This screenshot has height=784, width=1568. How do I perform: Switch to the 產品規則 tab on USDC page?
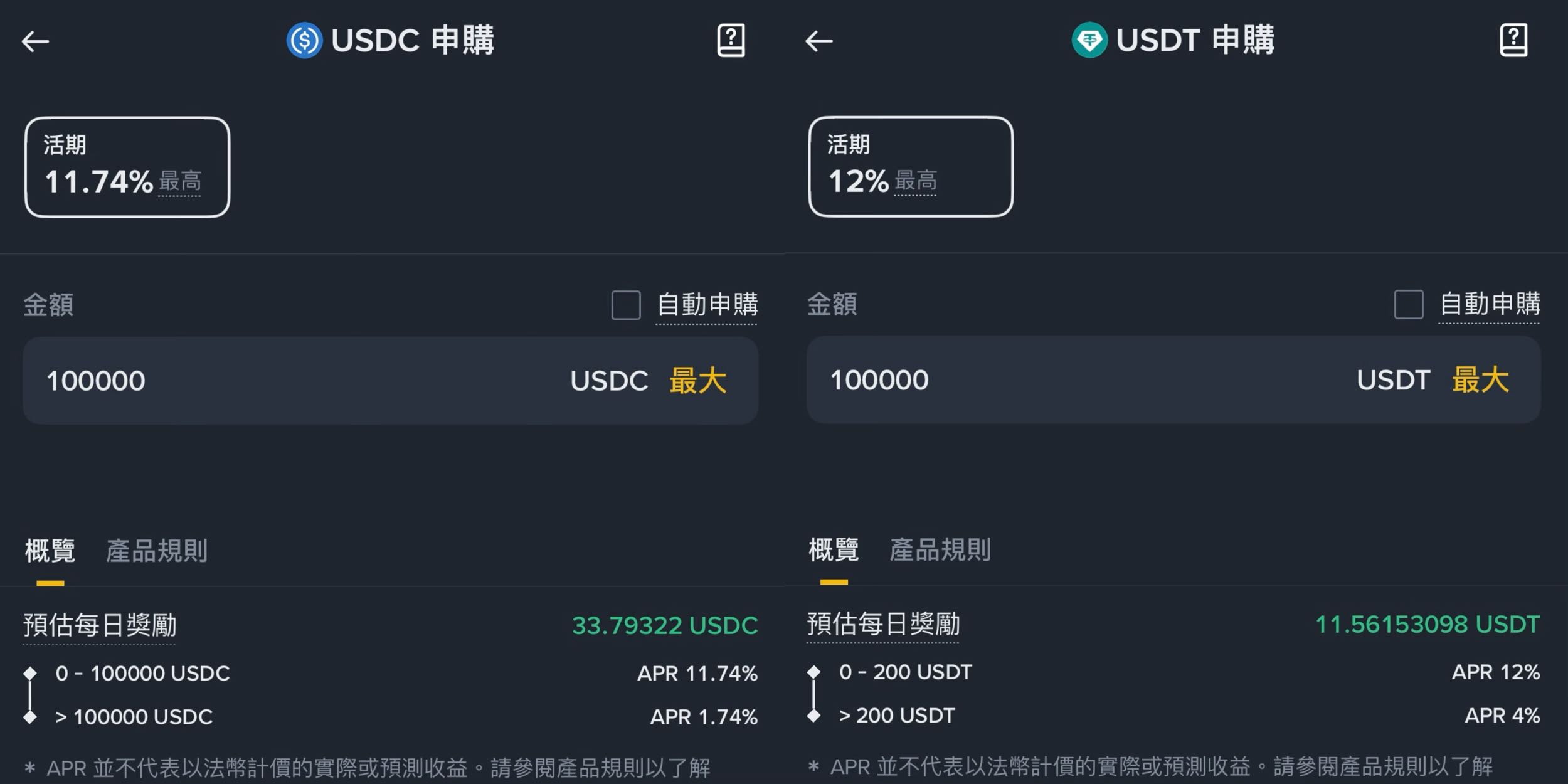(x=157, y=551)
